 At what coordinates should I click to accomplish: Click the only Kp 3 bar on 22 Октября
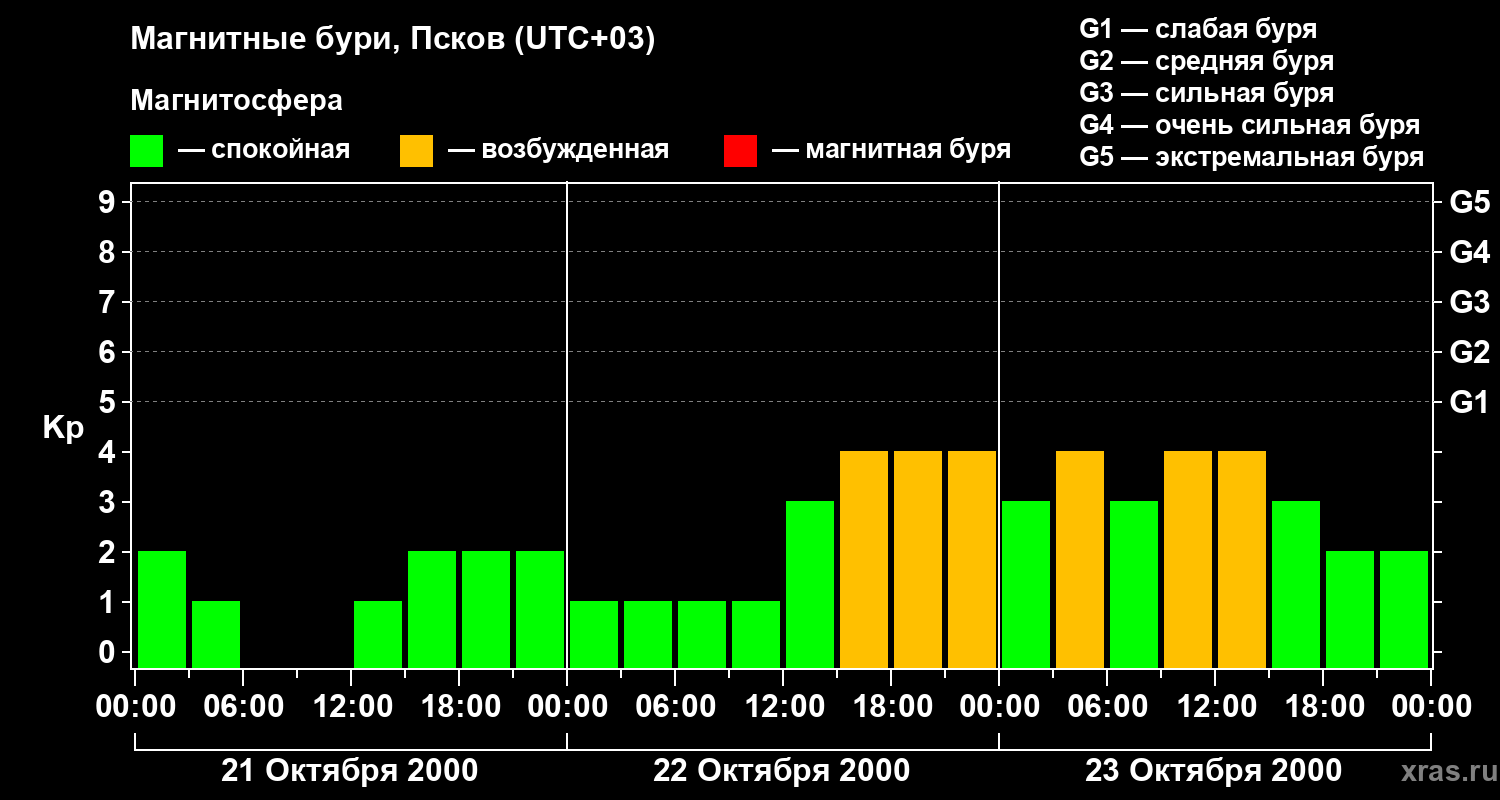coord(810,584)
